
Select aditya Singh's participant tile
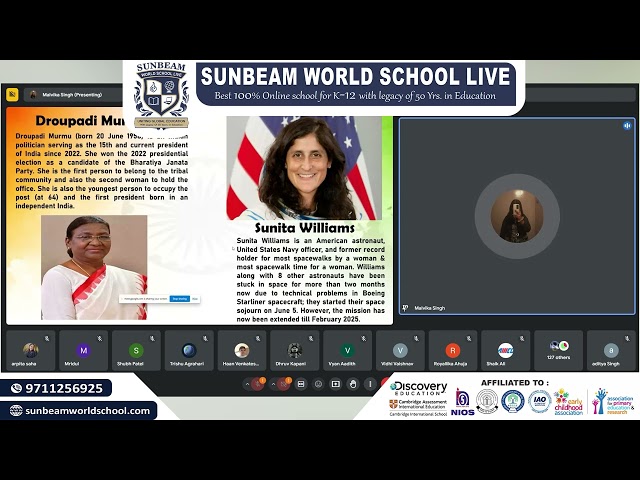[x=611, y=351]
